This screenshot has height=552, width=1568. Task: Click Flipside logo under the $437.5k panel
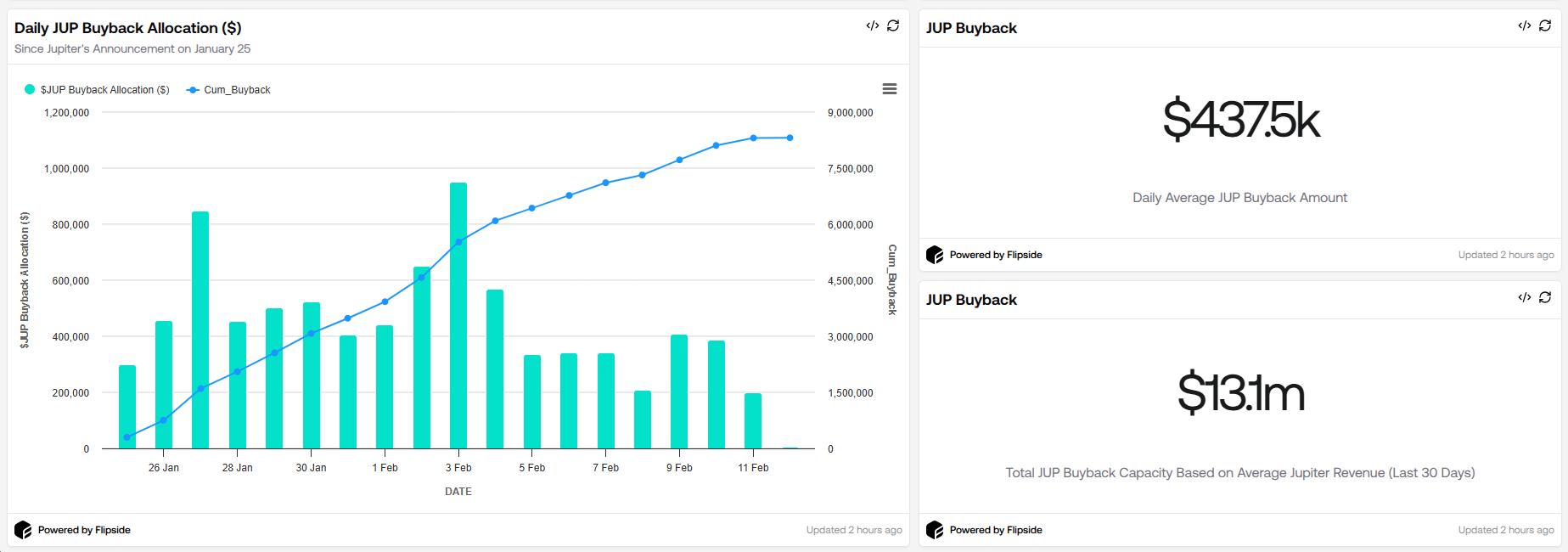pyautogui.click(x=935, y=255)
